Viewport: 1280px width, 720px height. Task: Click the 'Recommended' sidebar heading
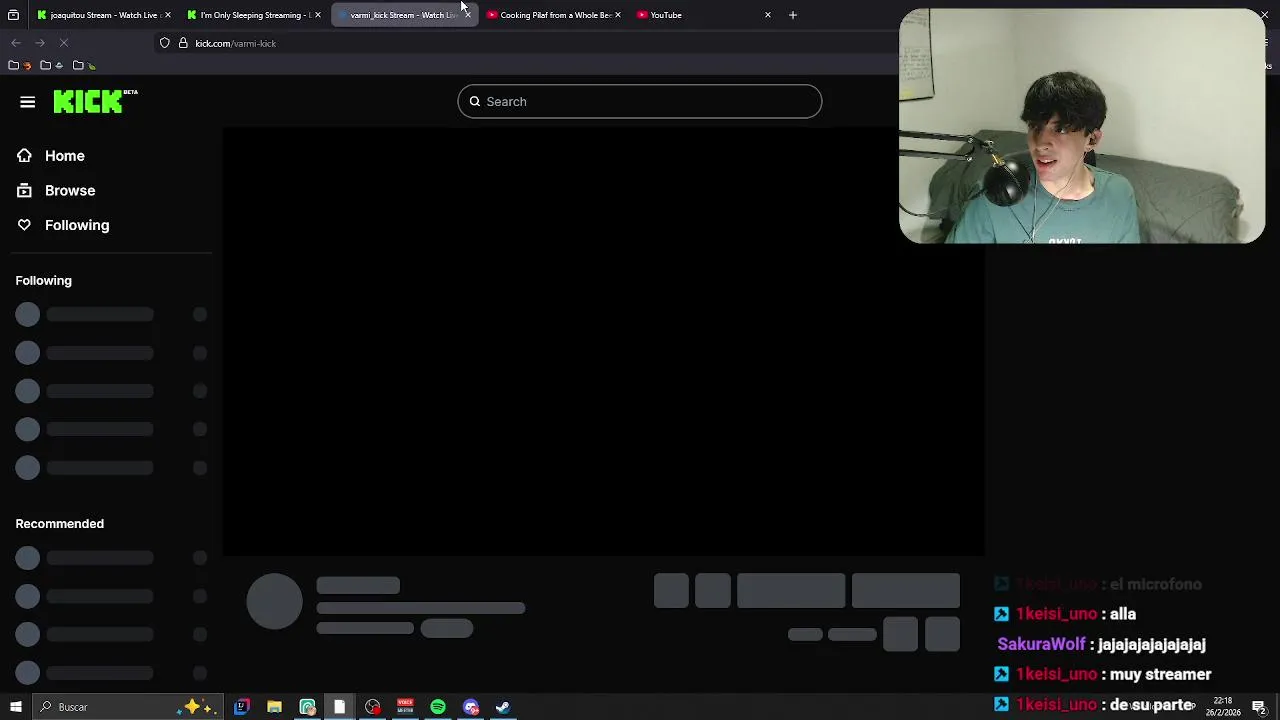pyautogui.click(x=60, y=524)
